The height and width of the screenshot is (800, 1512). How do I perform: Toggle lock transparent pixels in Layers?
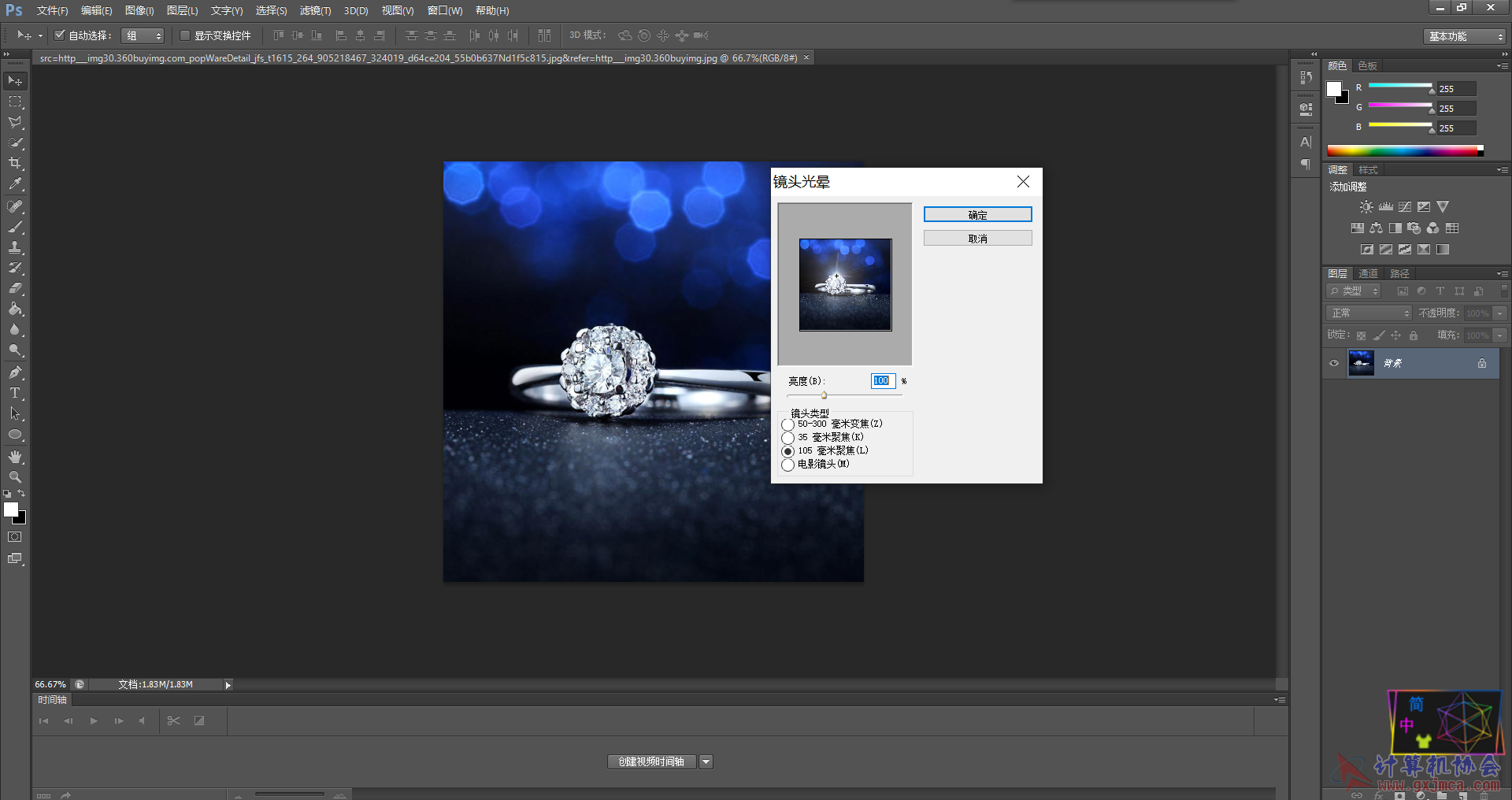pos(1361,335)
